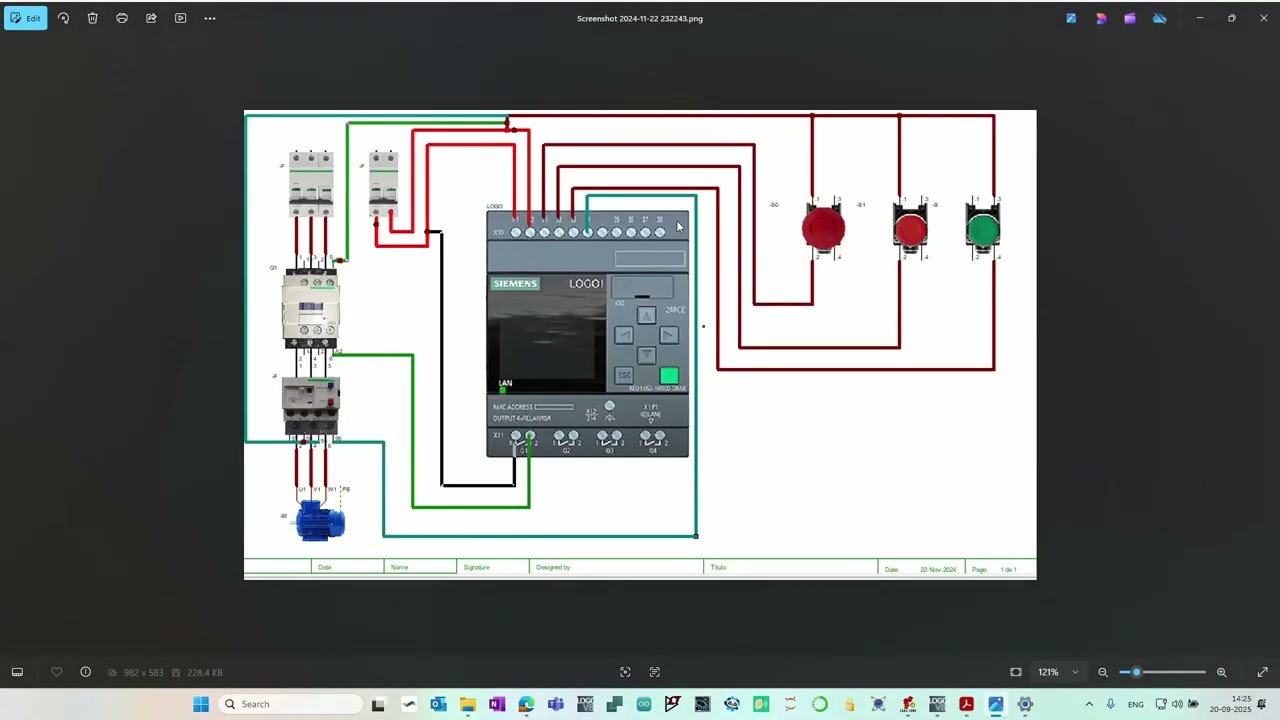Start slideshow with the play icon

(180, 18)
